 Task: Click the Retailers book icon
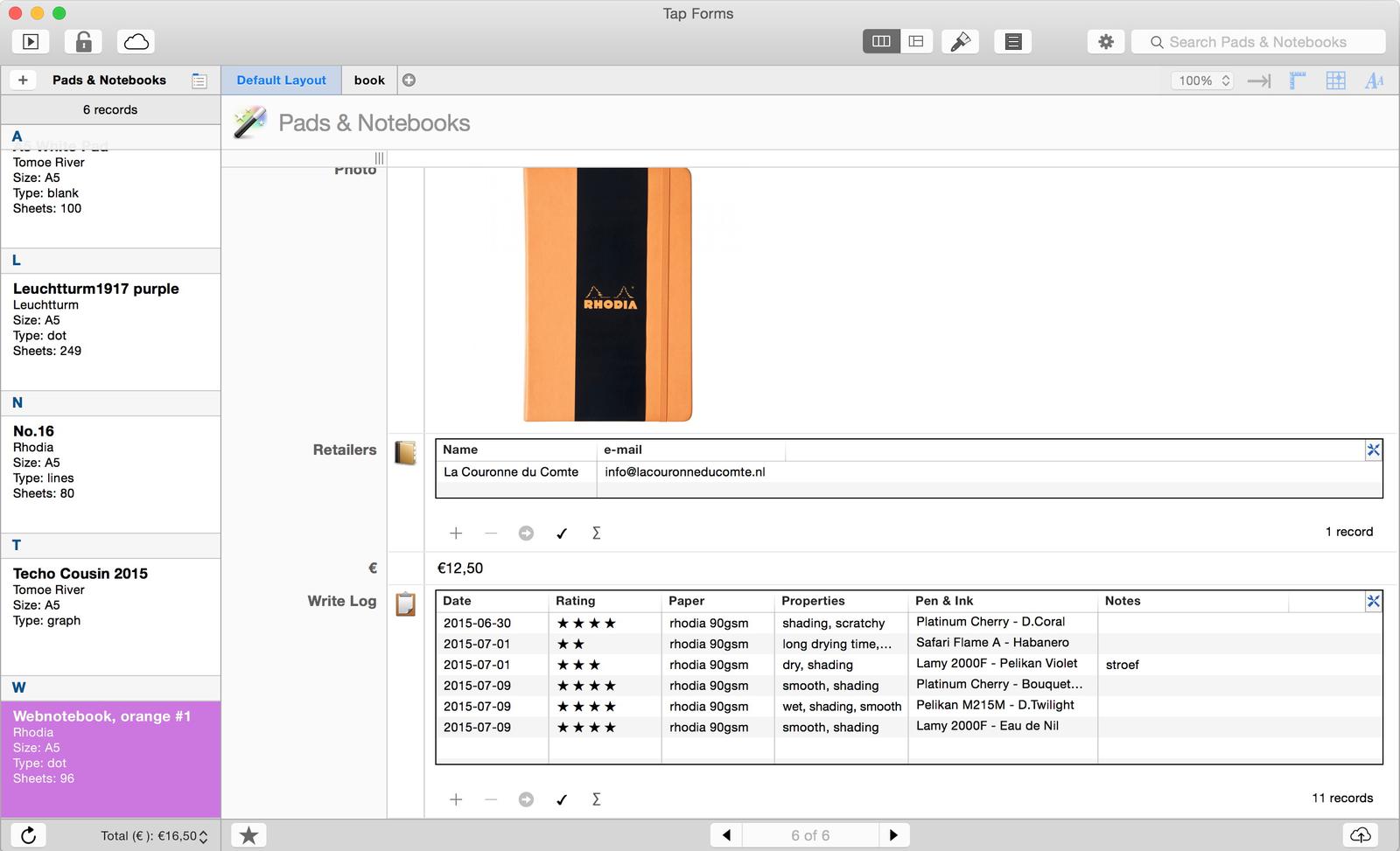tap(405, 452)
